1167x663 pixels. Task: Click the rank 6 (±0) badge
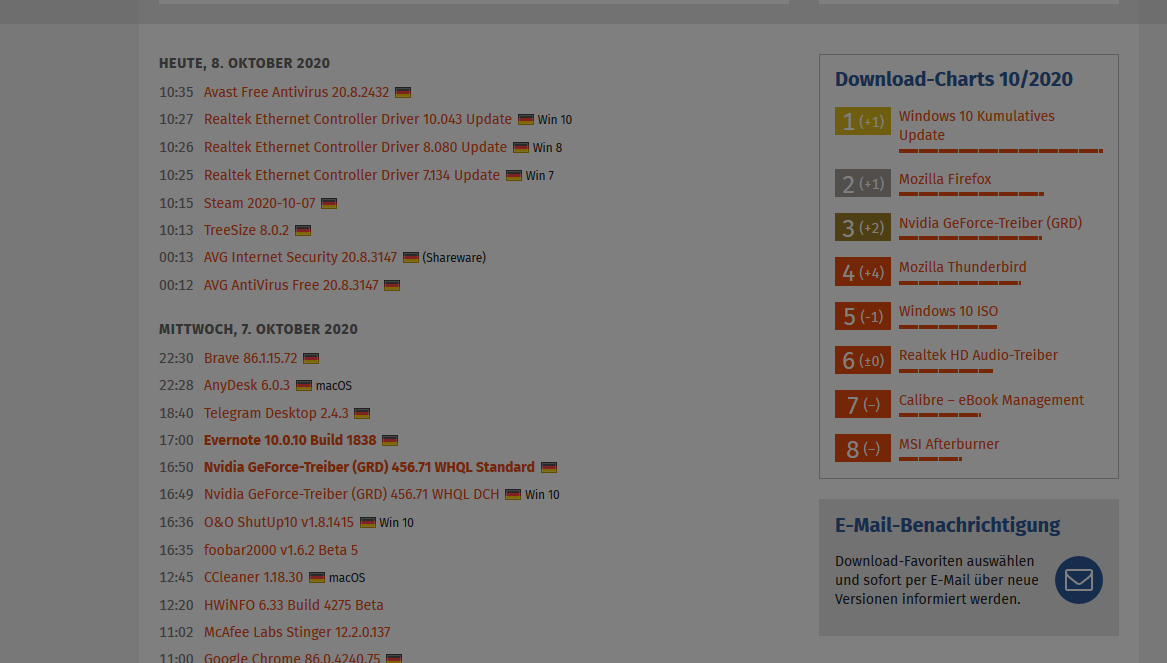(863, 360)
